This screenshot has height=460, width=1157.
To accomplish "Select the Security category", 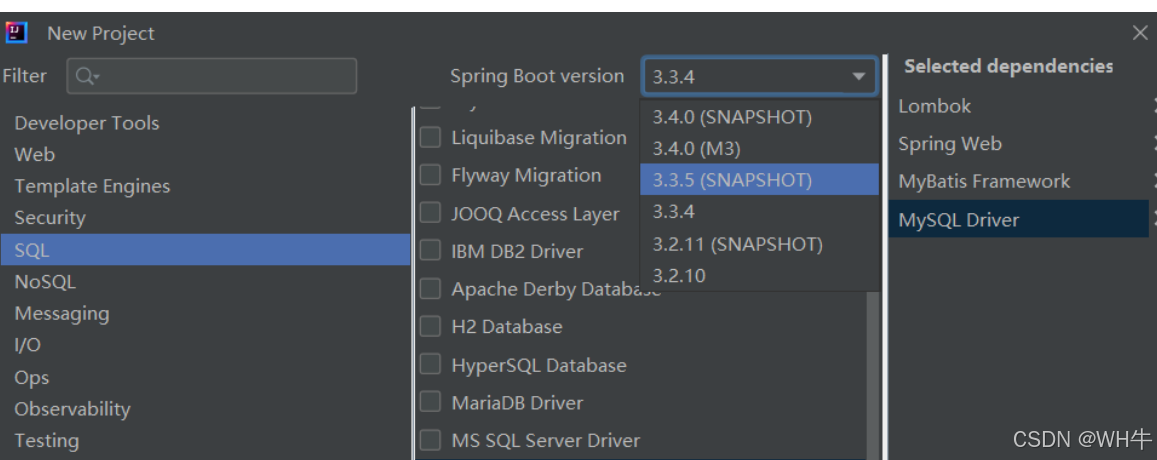I will [205, 218].
